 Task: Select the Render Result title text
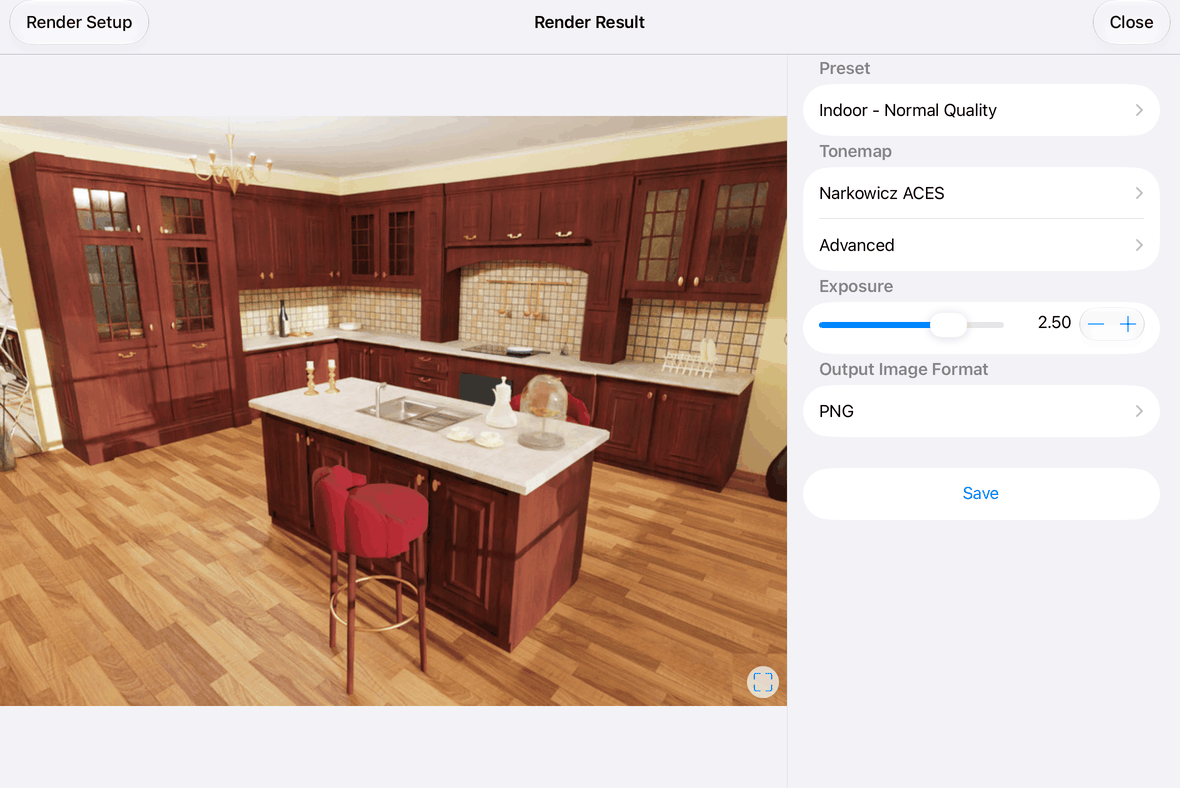coord(589,23)
